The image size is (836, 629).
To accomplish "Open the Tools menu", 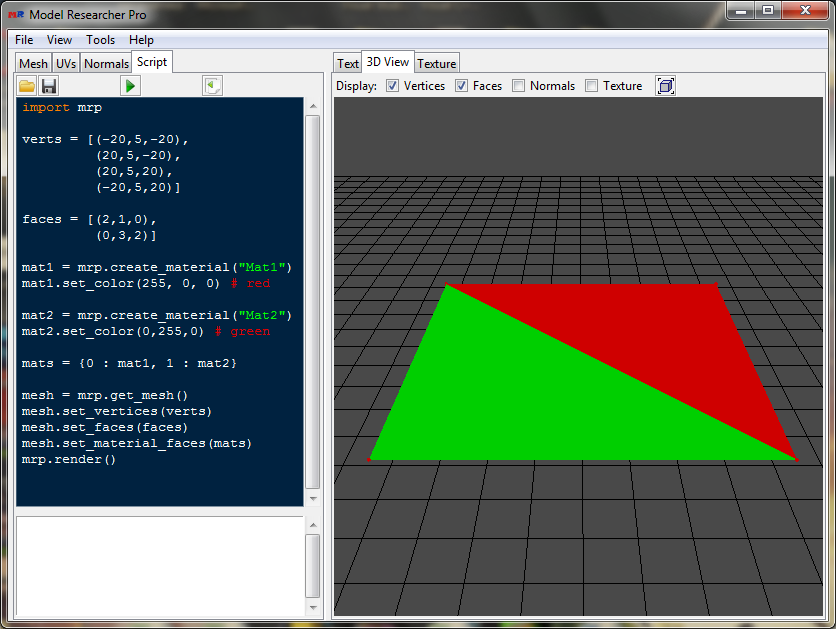I will (x=100, y=40).
